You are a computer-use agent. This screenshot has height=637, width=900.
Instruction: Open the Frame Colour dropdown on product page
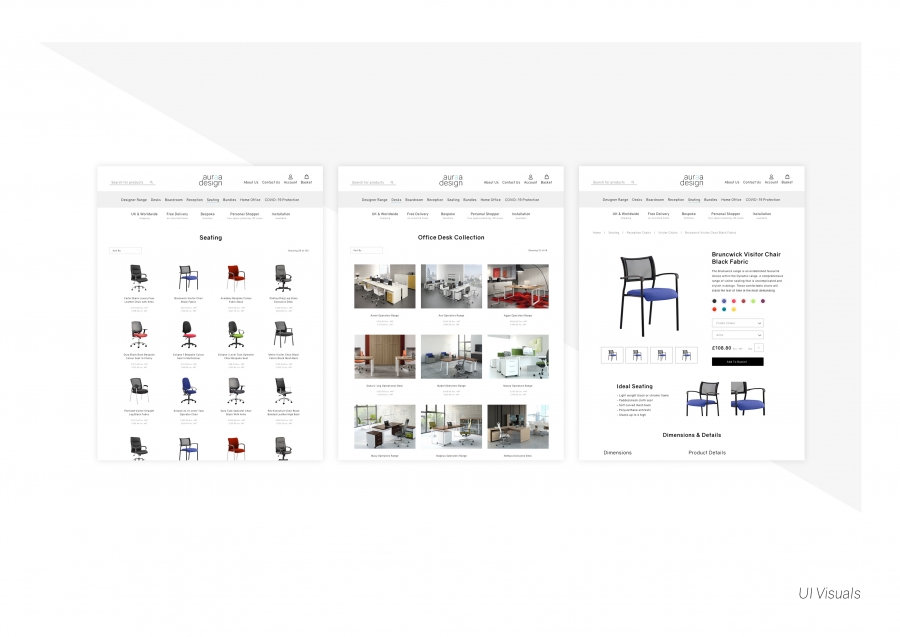737,323
